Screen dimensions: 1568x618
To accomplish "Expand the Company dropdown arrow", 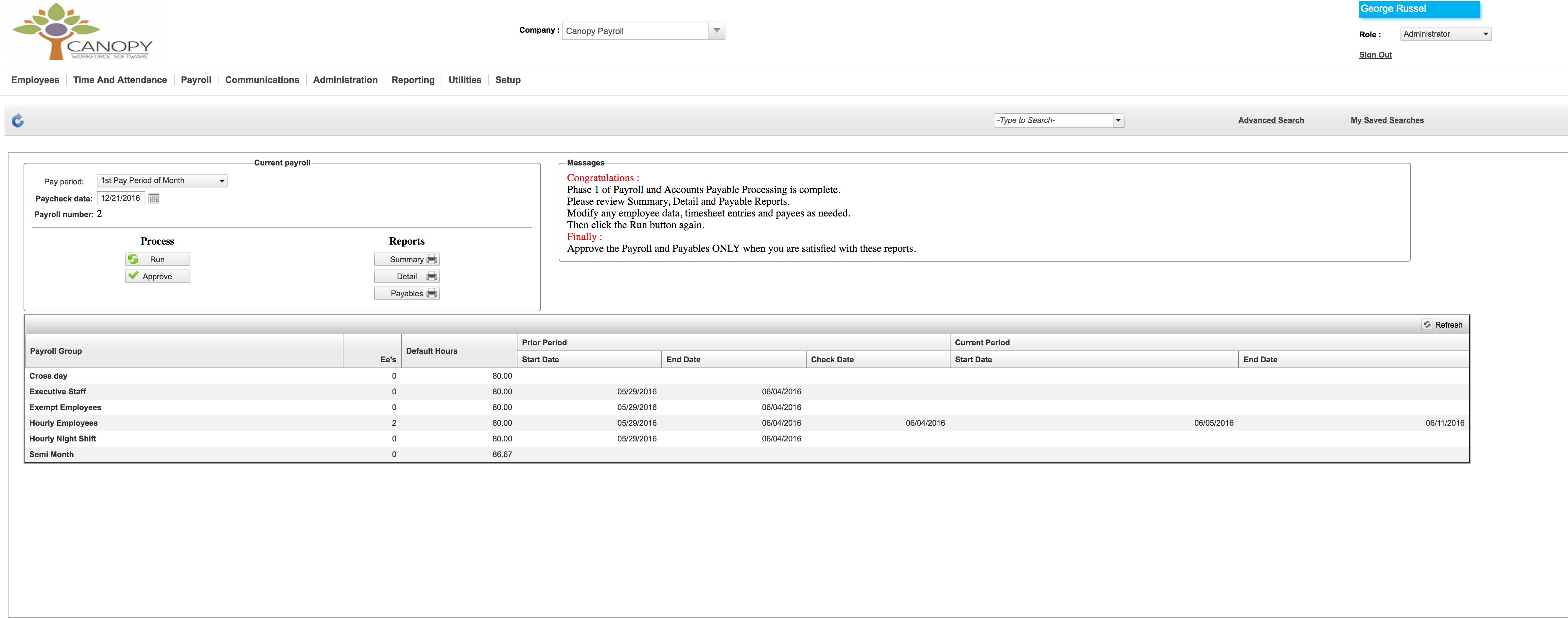I will click(x=716, y=30).
